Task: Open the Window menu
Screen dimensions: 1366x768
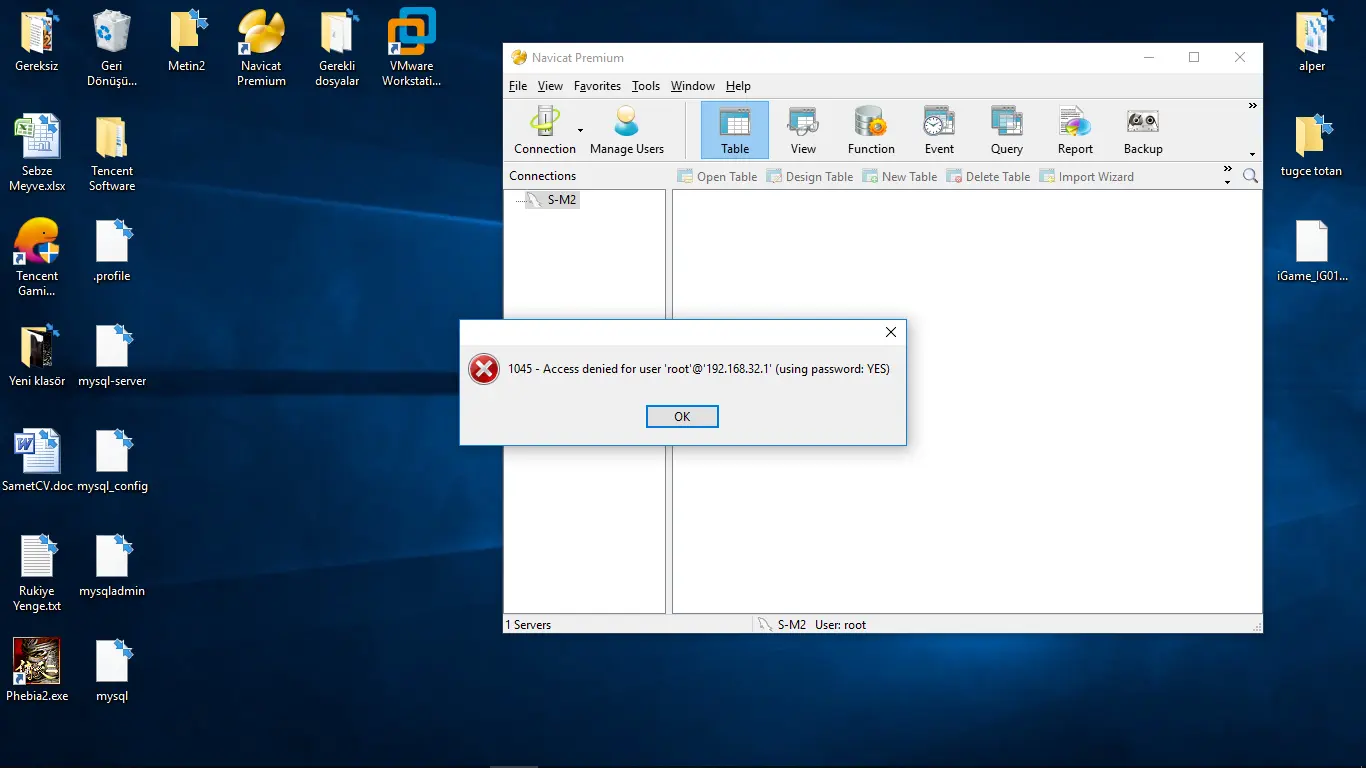Action: click(x=693, y=86)
